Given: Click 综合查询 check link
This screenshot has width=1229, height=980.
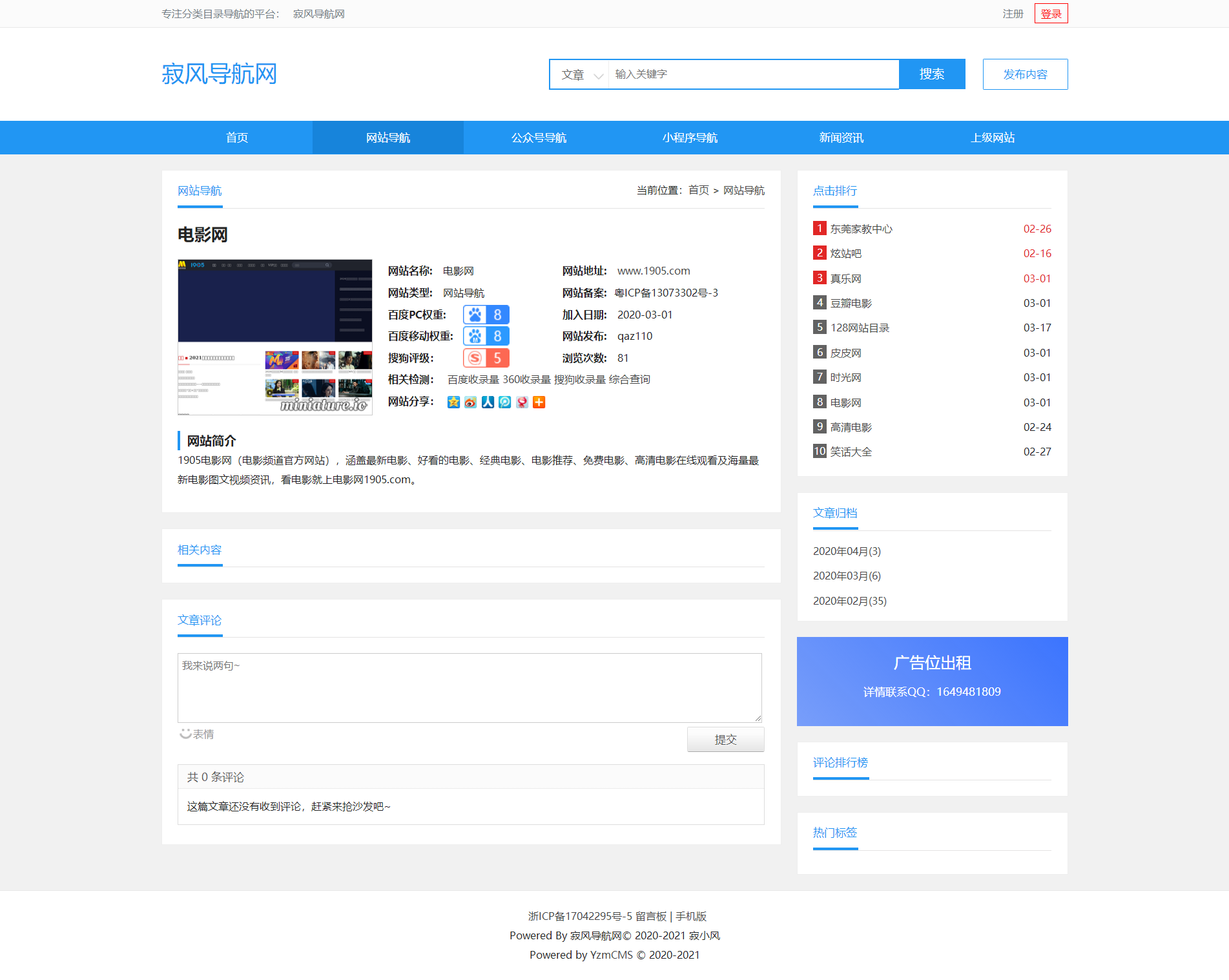Looking at the screenshot, I should (630, 379).
